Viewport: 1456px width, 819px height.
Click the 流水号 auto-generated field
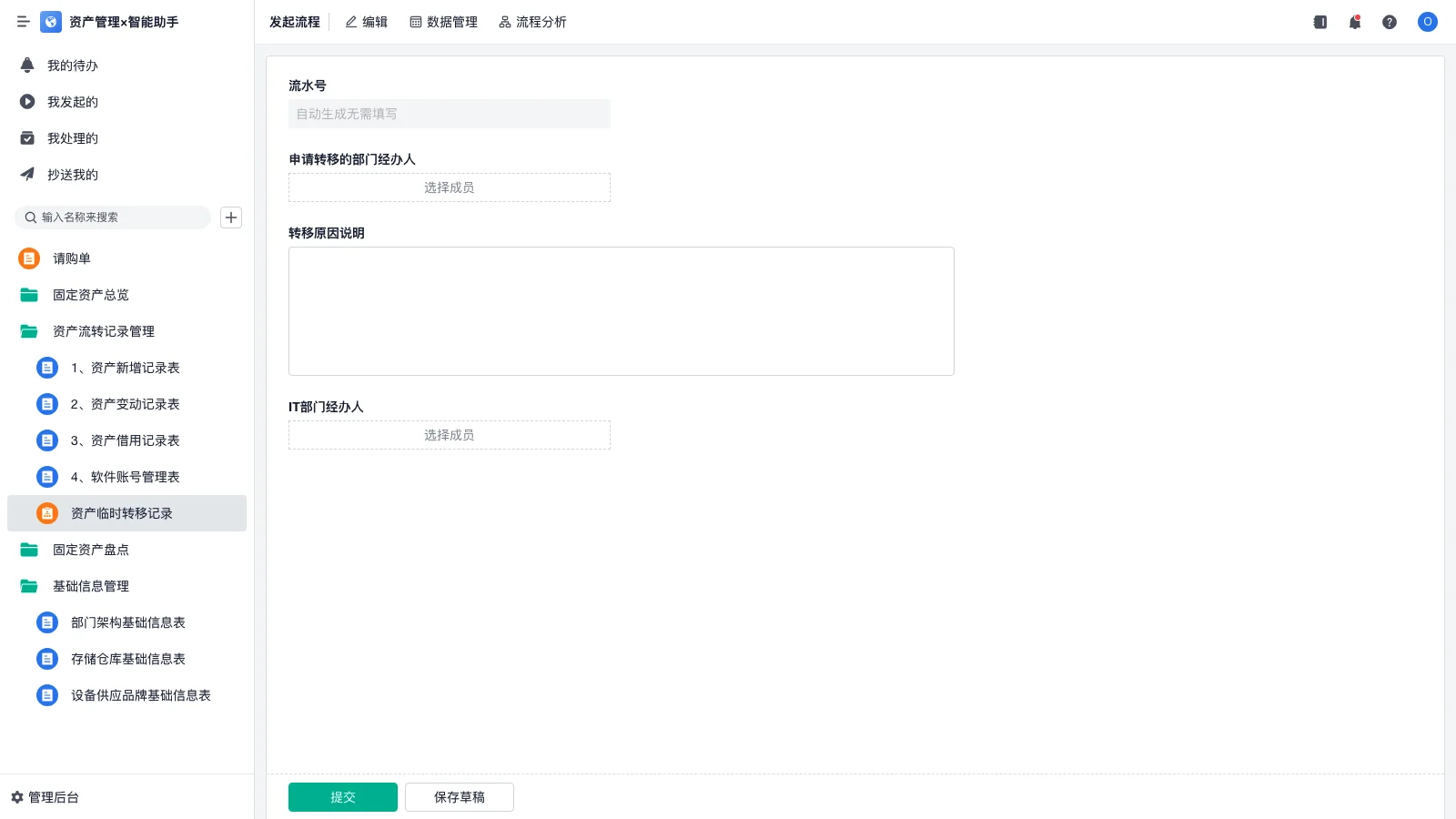point(450,114)
